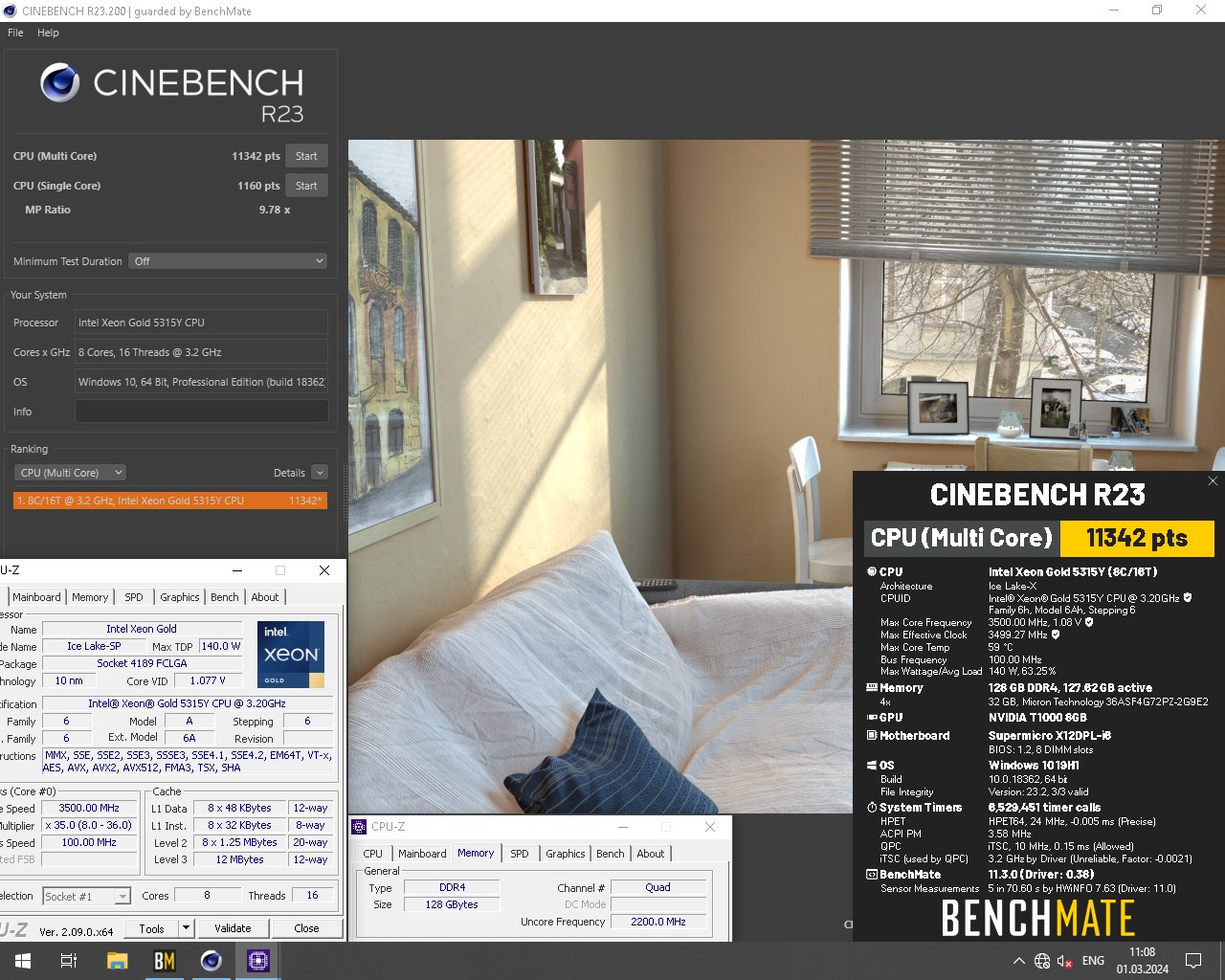Switch to Mainboard tab in left CPU-Z window
This screenshot has width=1225, height=980.
coord(36,597)
